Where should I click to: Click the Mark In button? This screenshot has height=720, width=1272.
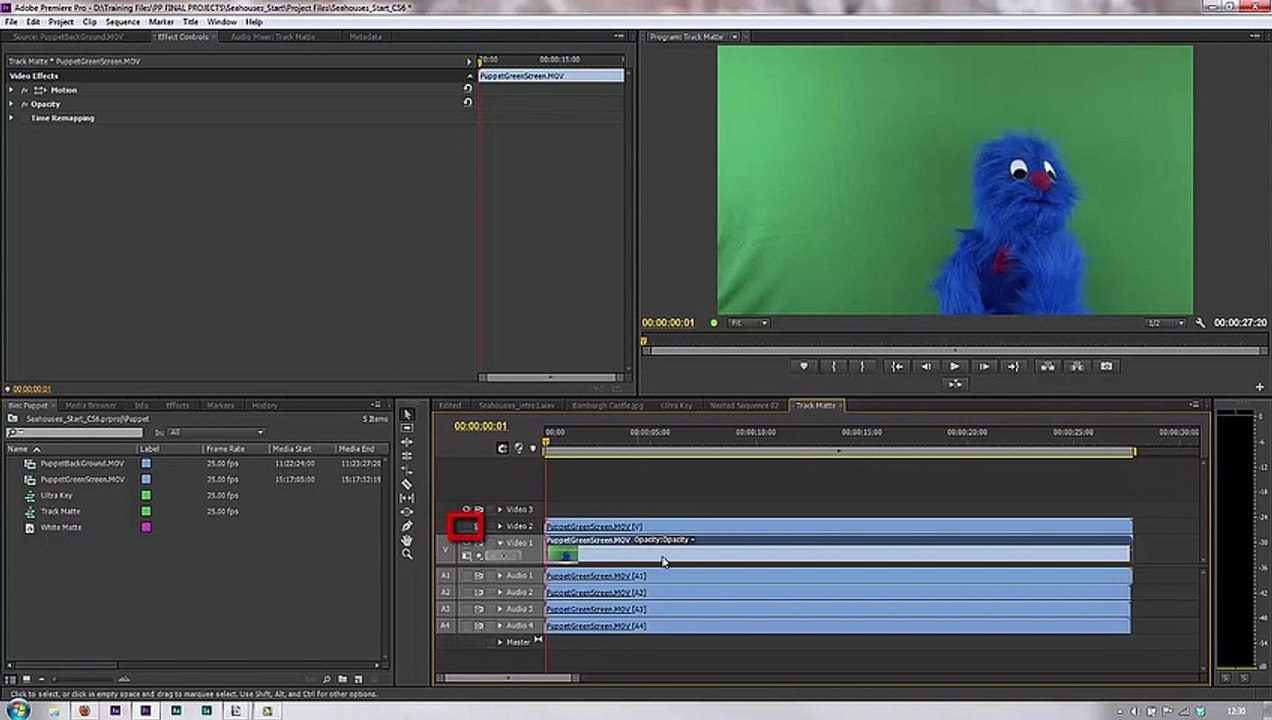point(833,366)
